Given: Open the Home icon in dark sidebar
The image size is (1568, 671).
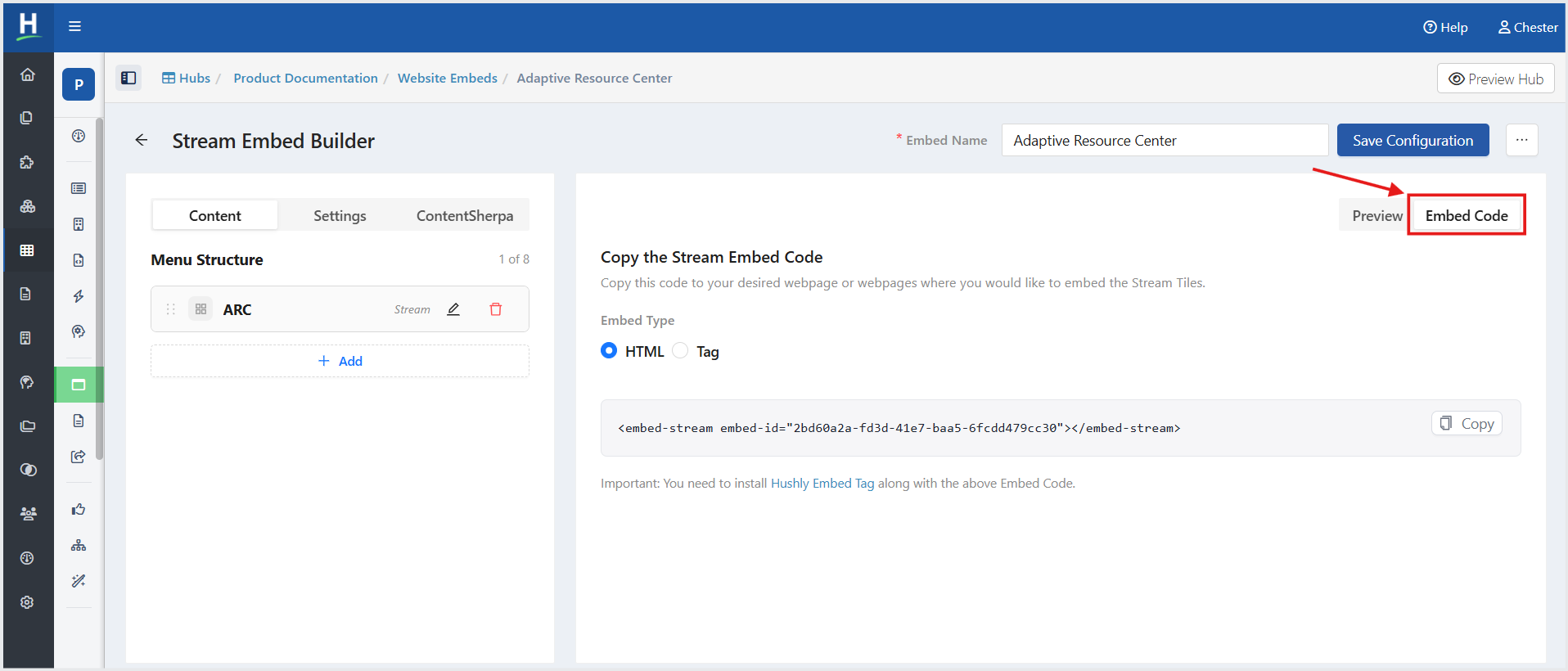Looking at the screenshot, I should click(27, 74).
